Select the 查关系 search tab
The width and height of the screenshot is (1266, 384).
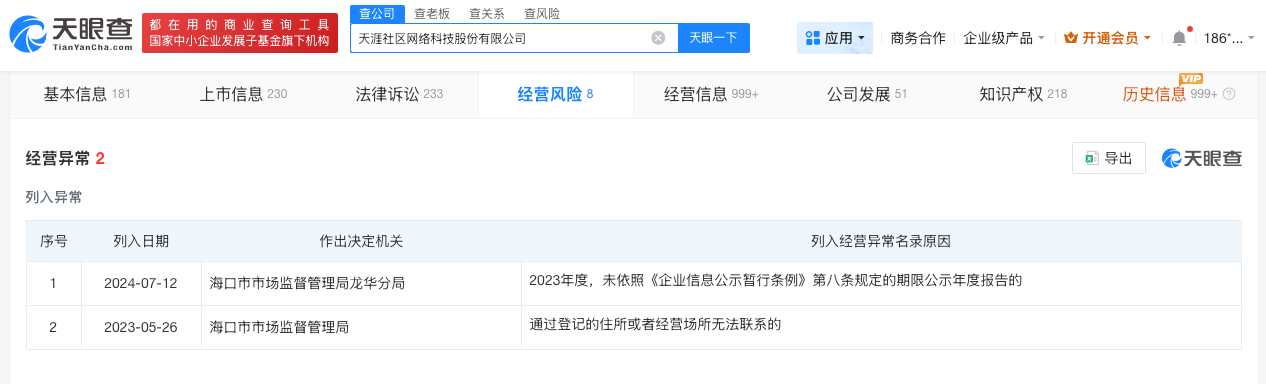point(486,14)
